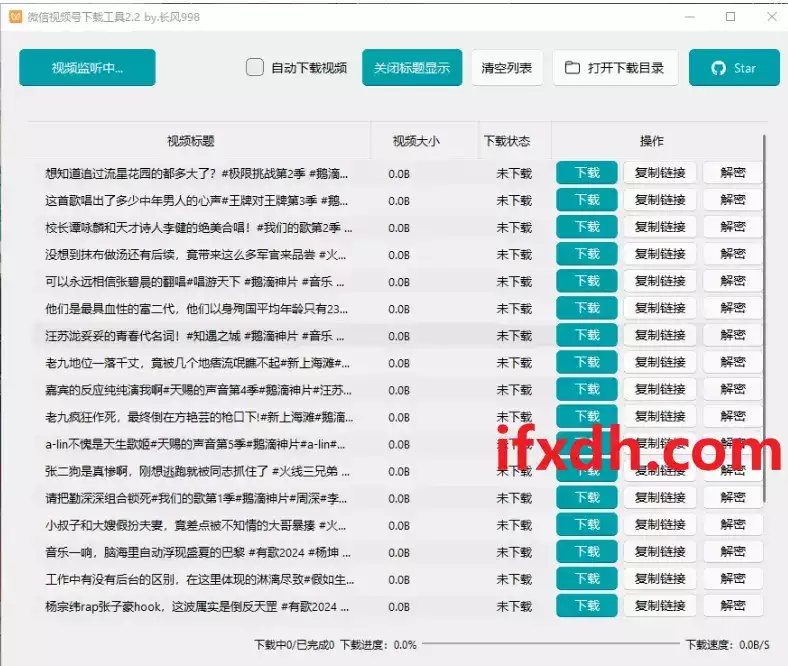Click 0.0B size in 这首歌唱出了多少中年男人 row
Viewport: 788px width, 666px height.
tap(399, 201)
